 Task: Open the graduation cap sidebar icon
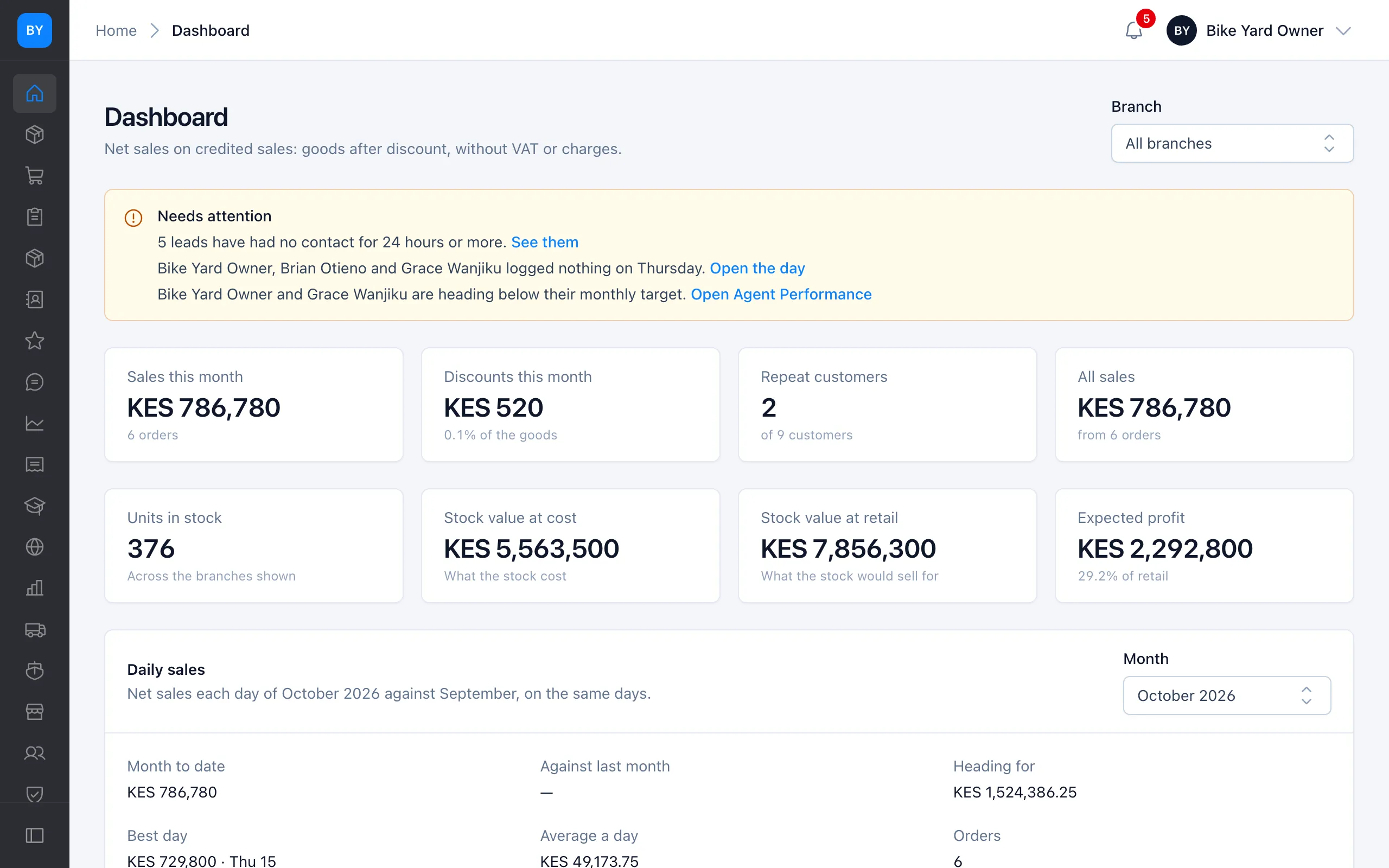[x=34, y=506]
